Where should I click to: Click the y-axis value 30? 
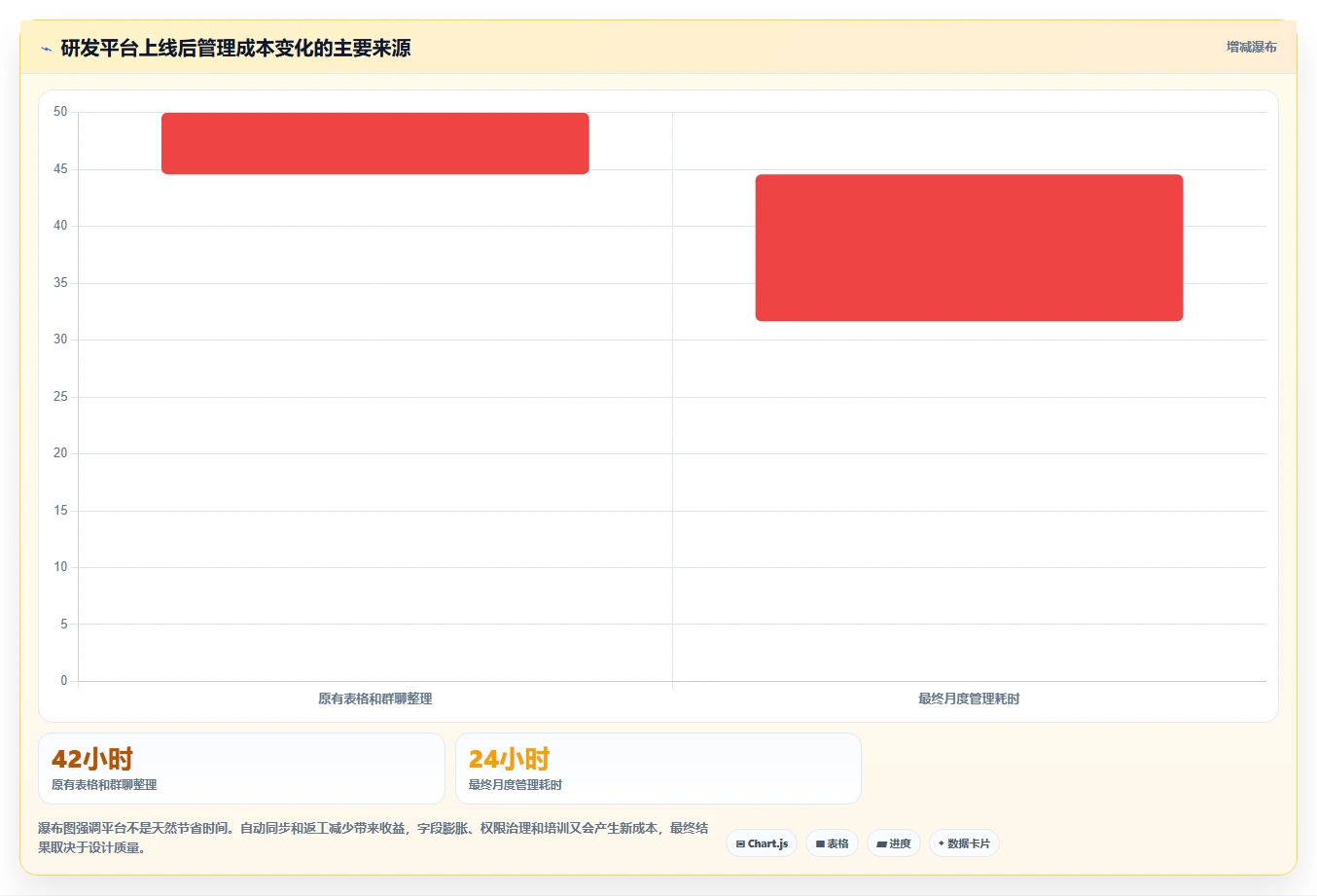pyautogui.click(x=60, y=340)
